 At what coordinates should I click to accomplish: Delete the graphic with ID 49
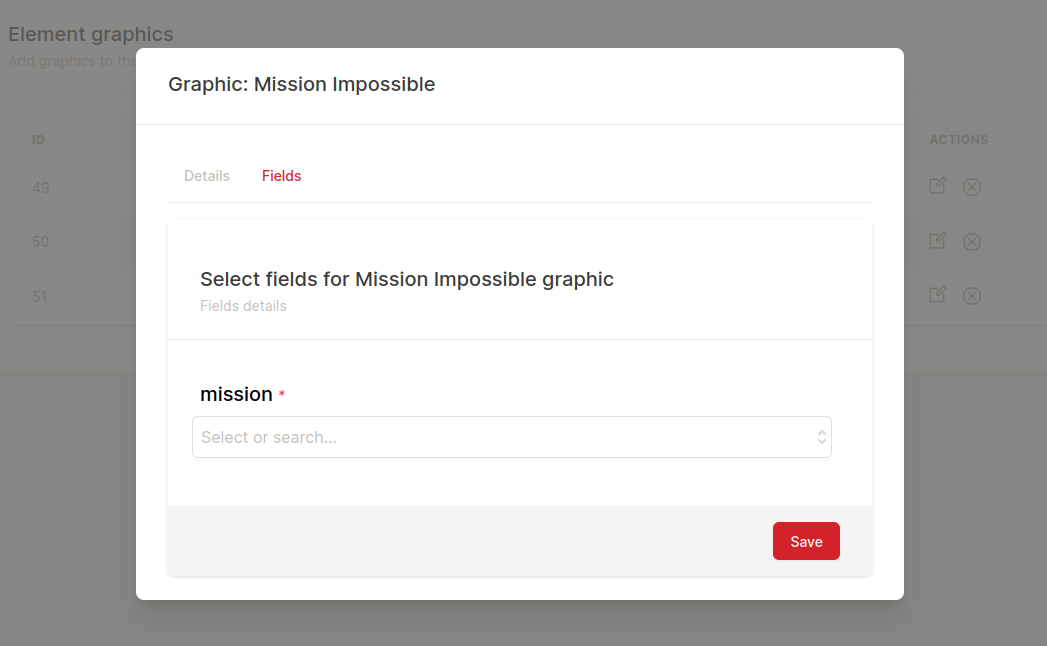click(x=971, y=186)
